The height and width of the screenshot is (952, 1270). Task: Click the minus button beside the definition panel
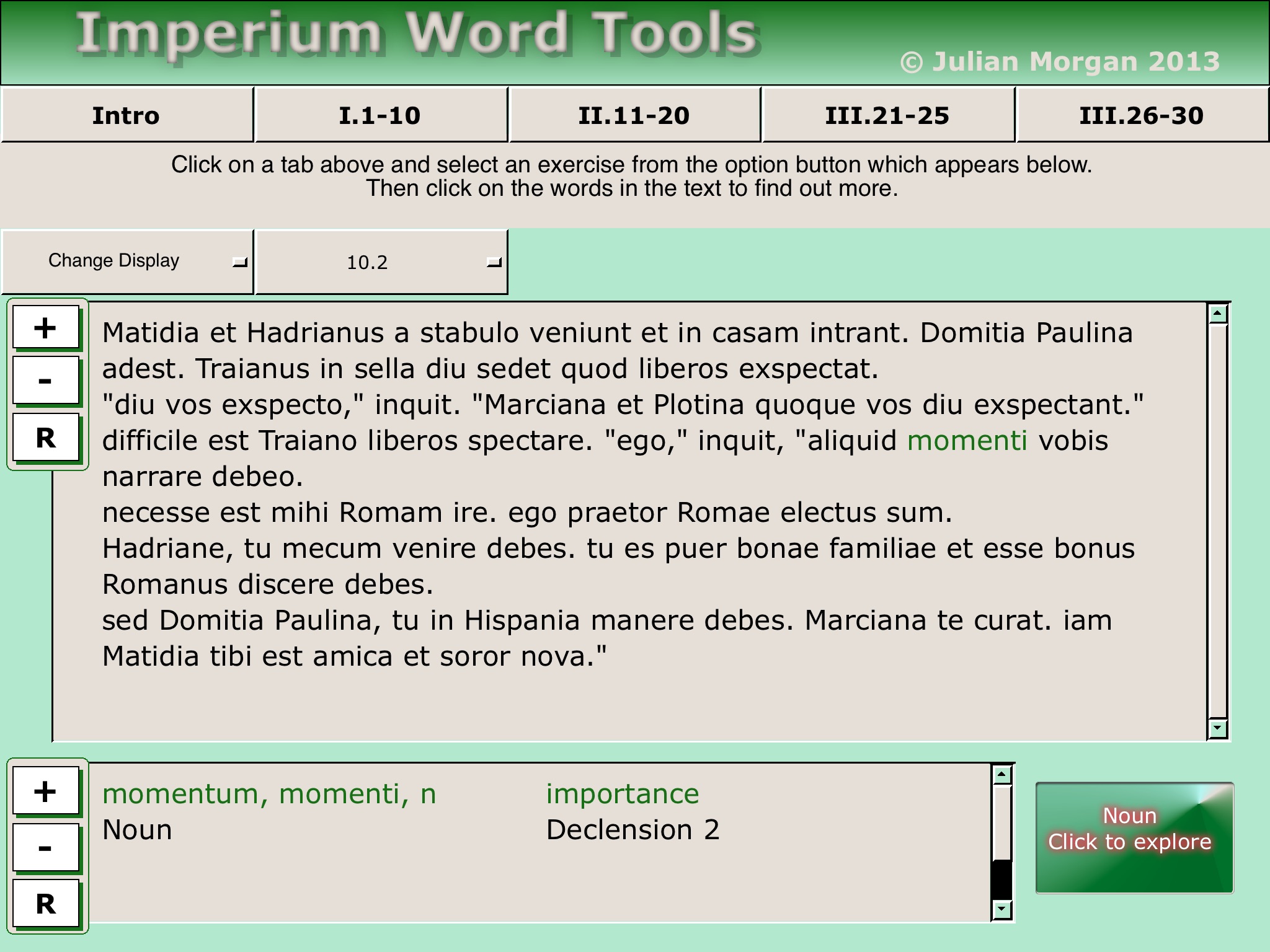(x=46, y=847)
